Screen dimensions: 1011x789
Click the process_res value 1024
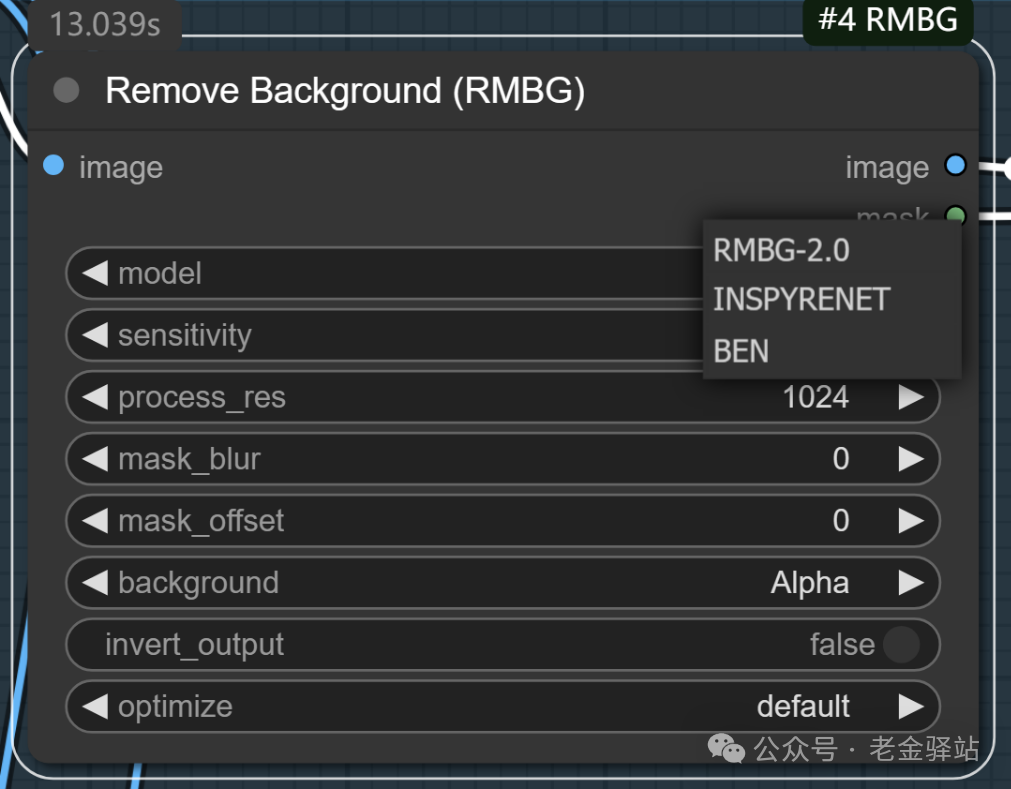(x=816, y=397)
